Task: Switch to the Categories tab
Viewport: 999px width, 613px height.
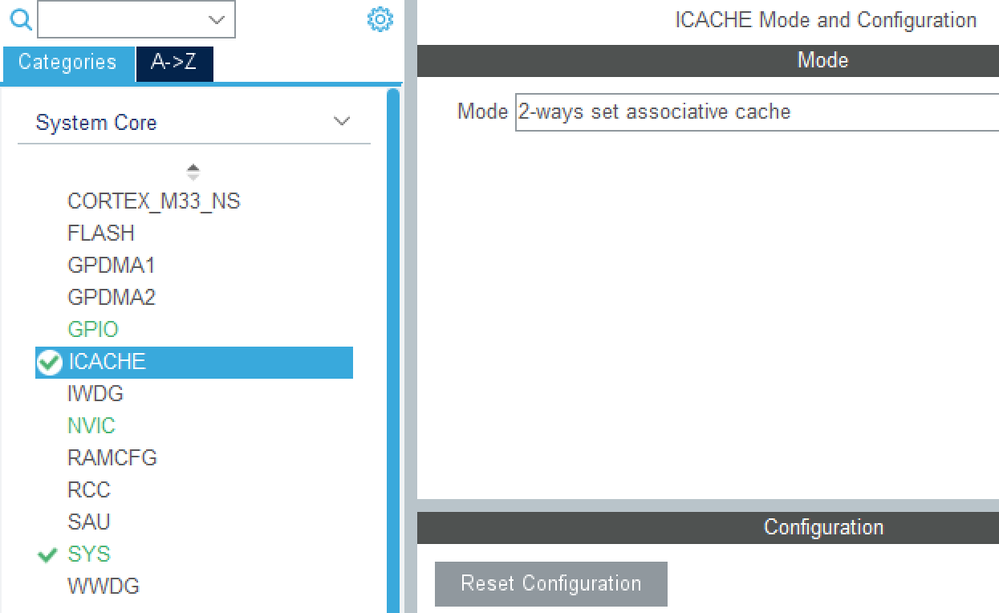Action: click(x=67, y=62)
